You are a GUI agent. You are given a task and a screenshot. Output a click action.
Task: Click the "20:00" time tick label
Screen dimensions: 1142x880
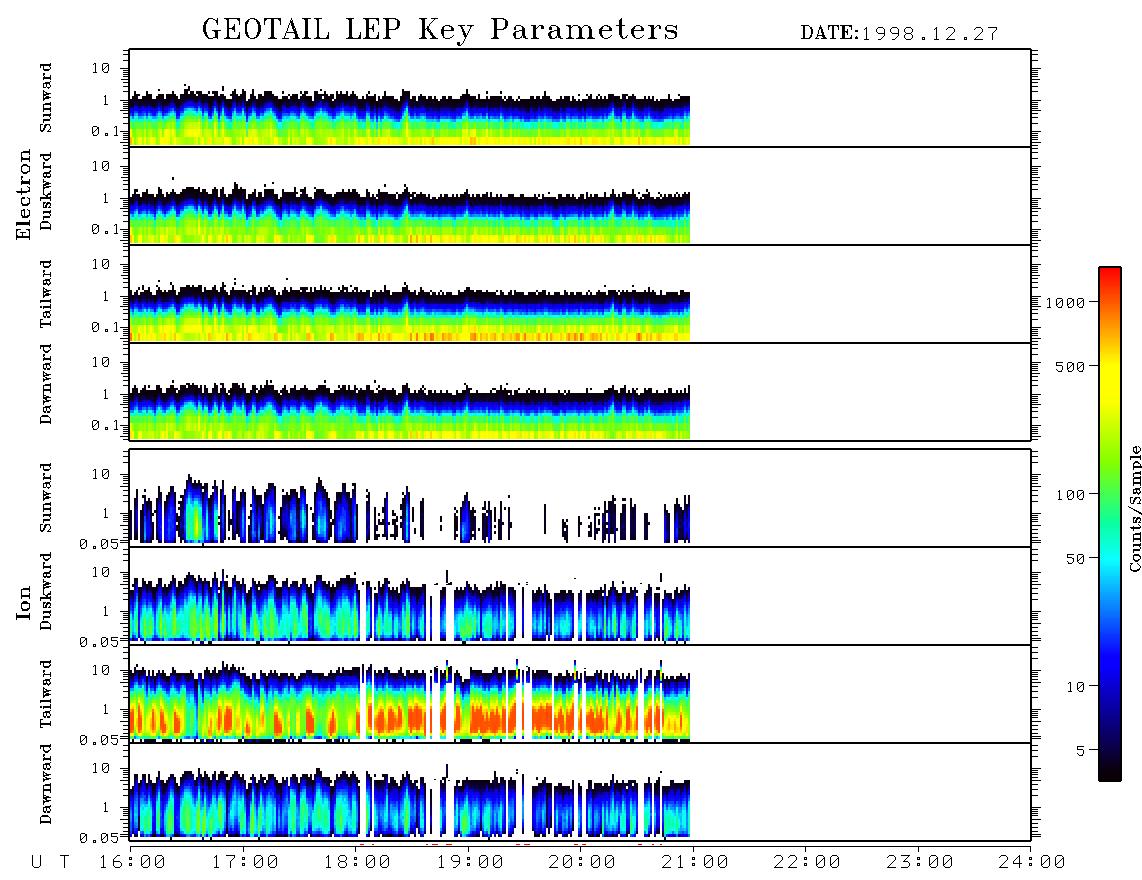[582, 862]
